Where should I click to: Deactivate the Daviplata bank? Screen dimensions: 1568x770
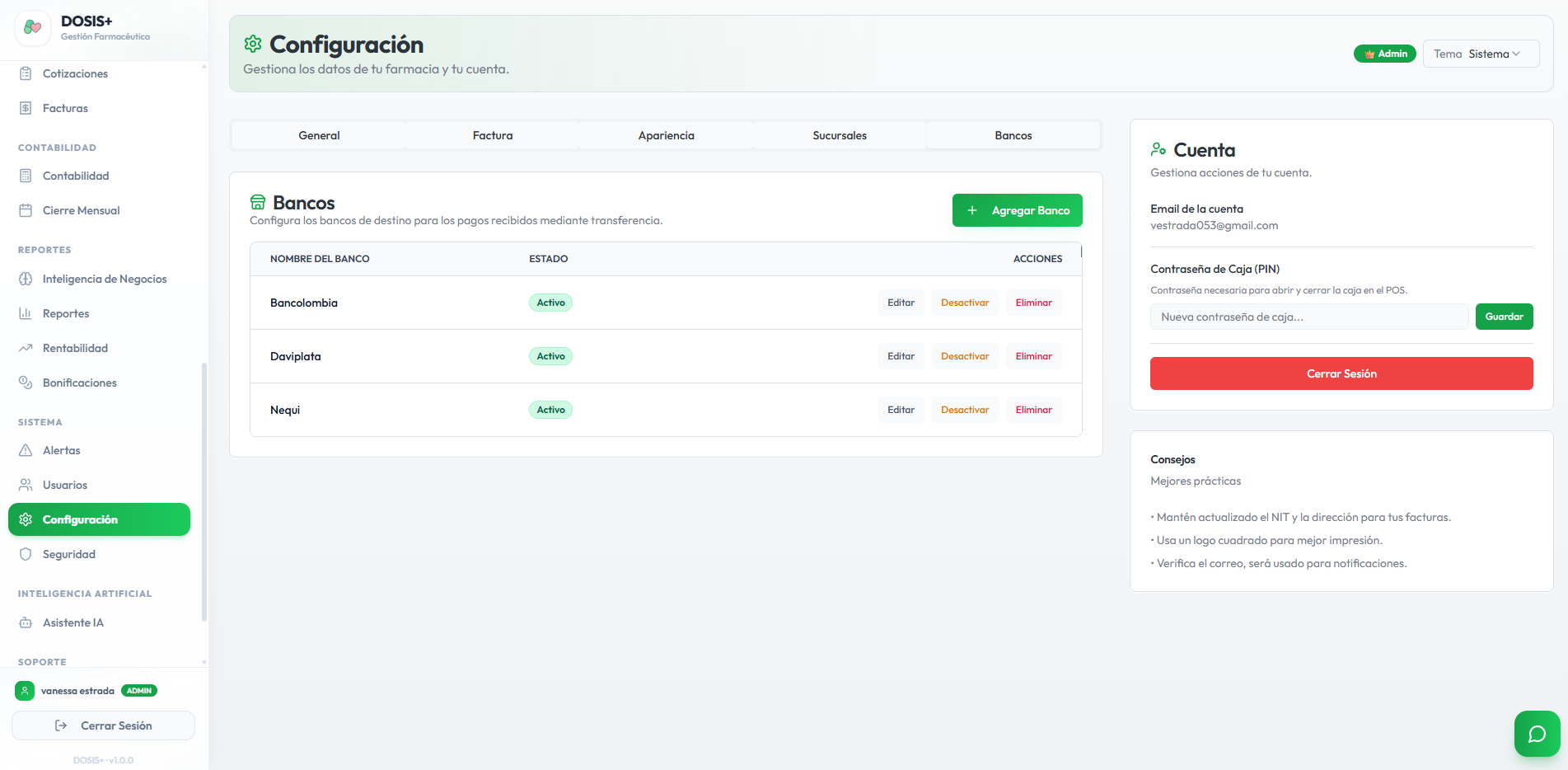pyautogui.click(x=965, y=356)
